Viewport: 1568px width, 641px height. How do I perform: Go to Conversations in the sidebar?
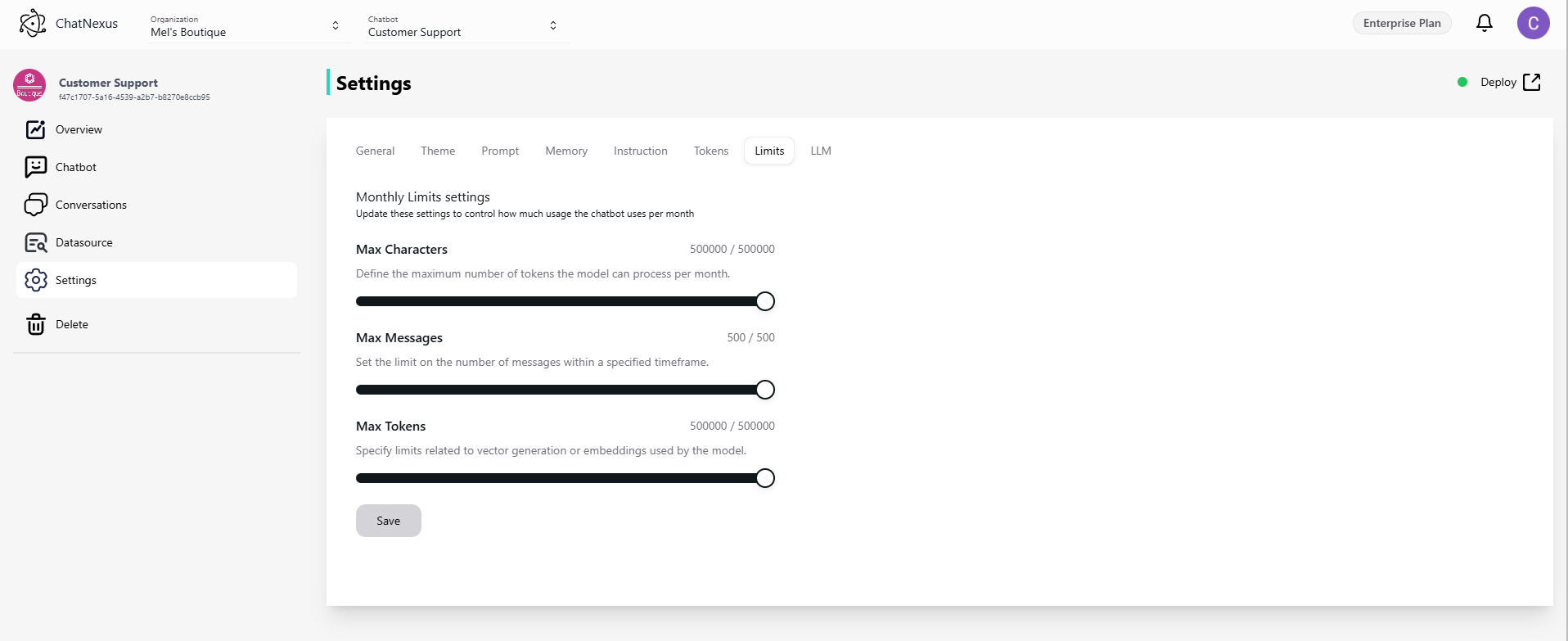[x=156, y=205]
